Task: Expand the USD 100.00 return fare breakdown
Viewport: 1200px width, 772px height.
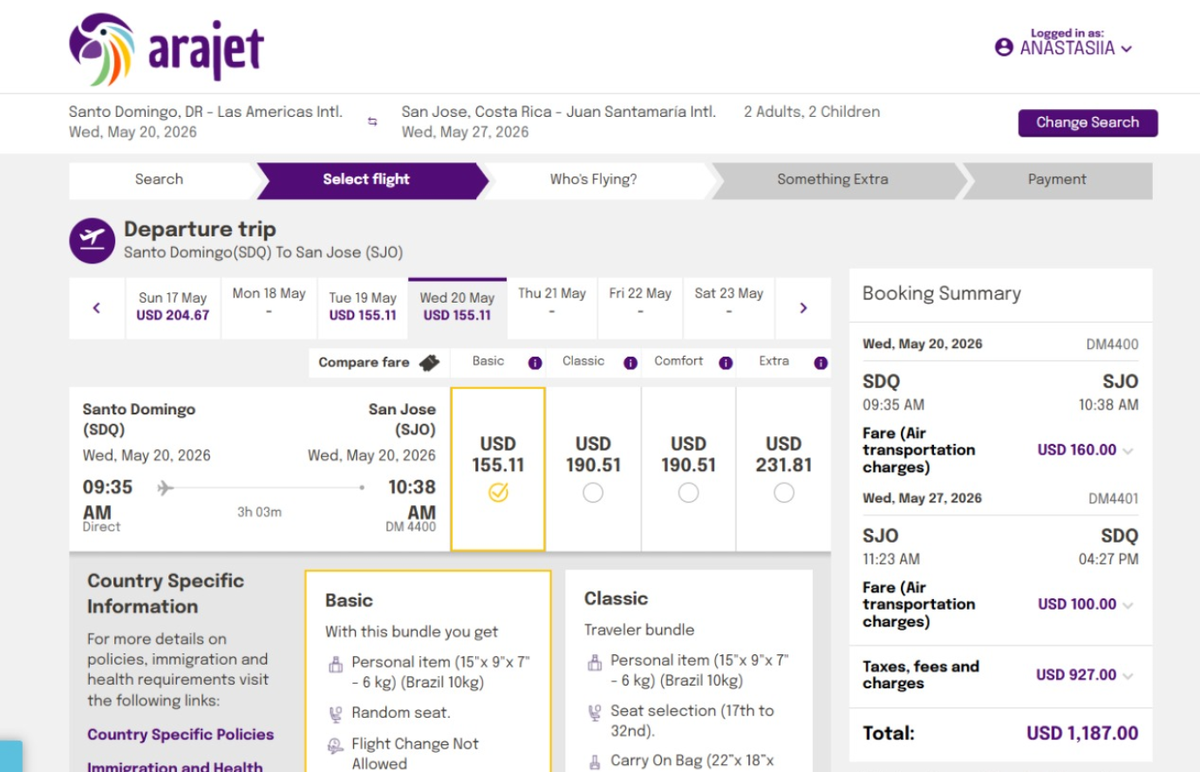Action: pyautogui.click(x=1128, y=605)
